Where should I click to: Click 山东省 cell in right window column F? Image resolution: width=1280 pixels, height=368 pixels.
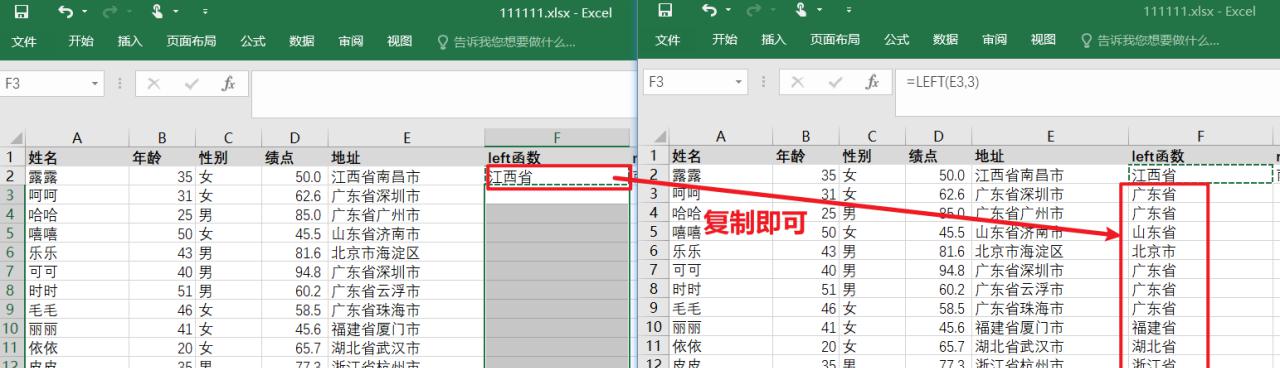[1201, 233]
